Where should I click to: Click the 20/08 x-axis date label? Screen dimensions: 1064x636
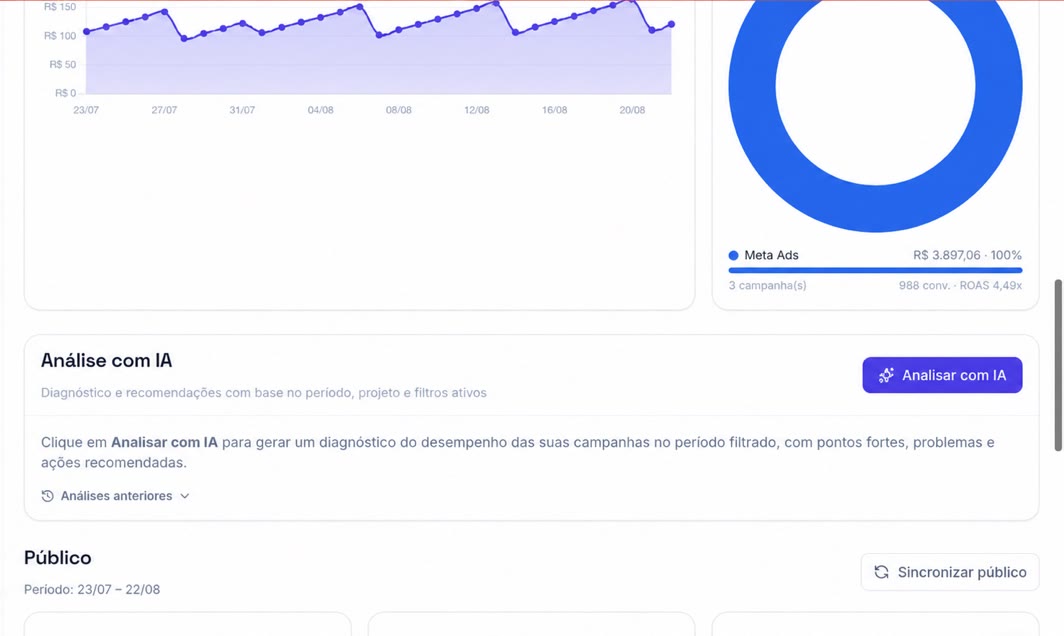click(632, 110)
